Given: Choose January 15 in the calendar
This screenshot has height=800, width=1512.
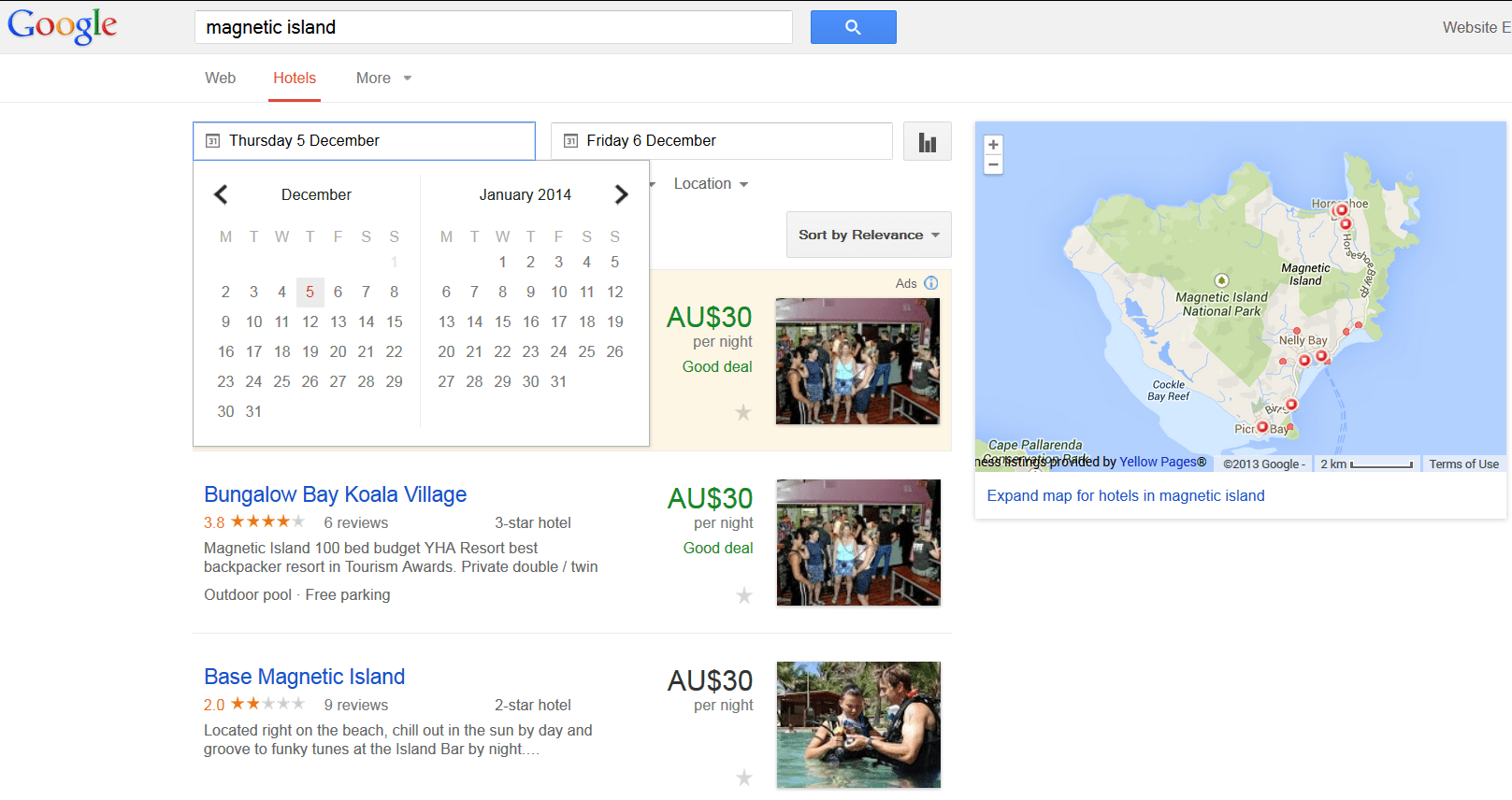Looking at the screenshot, I should click(502, 321).
